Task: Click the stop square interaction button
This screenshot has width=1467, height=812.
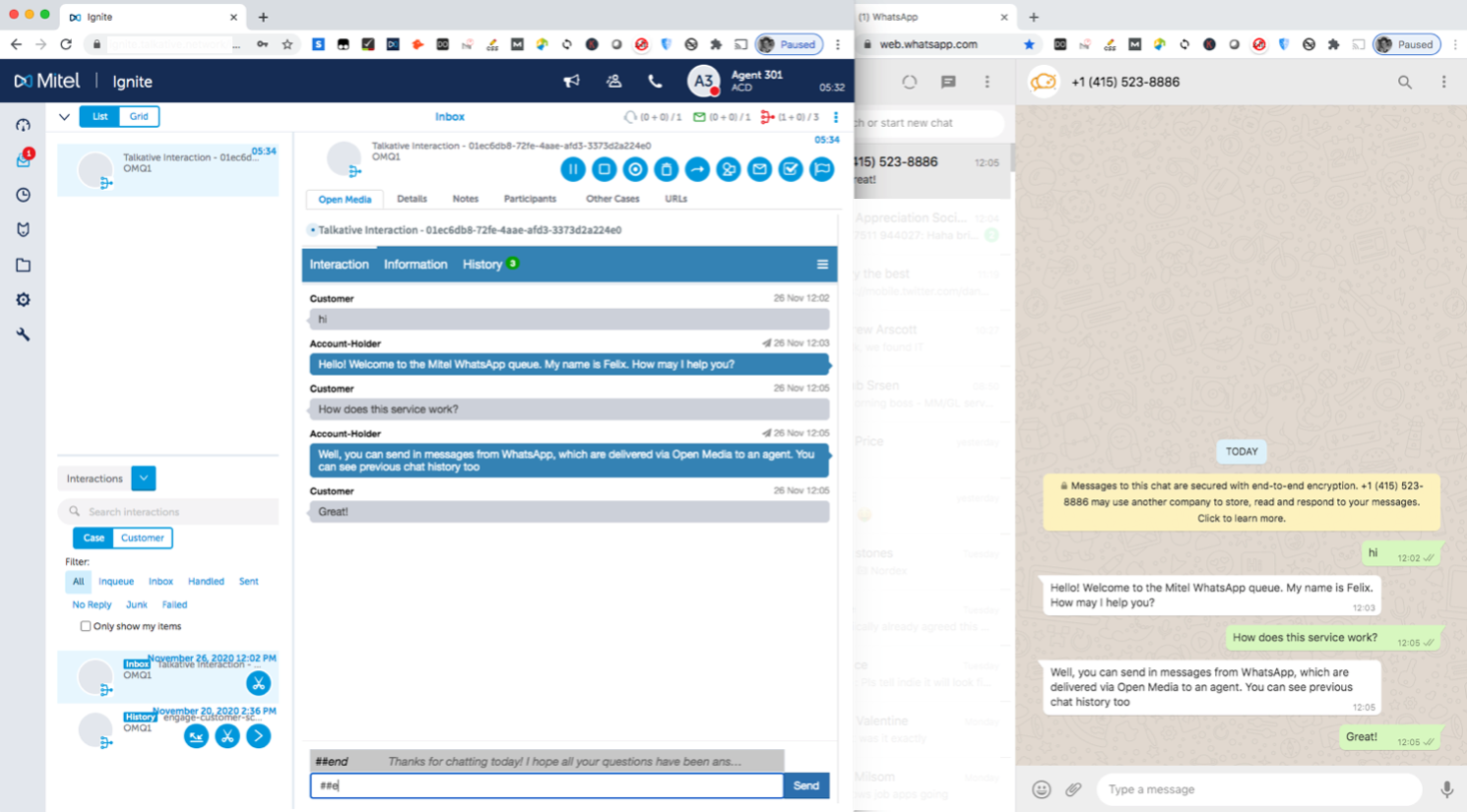Action: click(605, 169)
